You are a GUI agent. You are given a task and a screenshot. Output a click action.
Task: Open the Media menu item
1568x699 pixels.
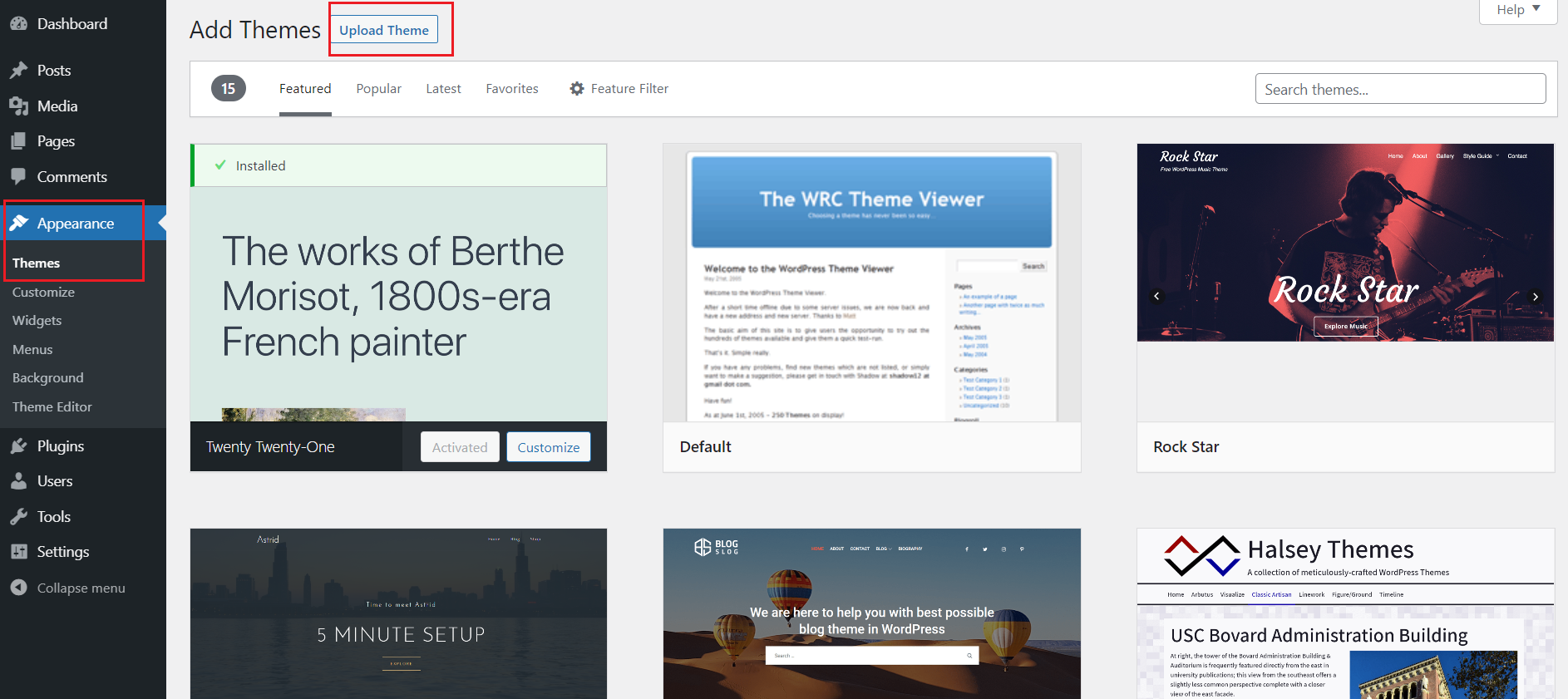(x=83, y=106)
